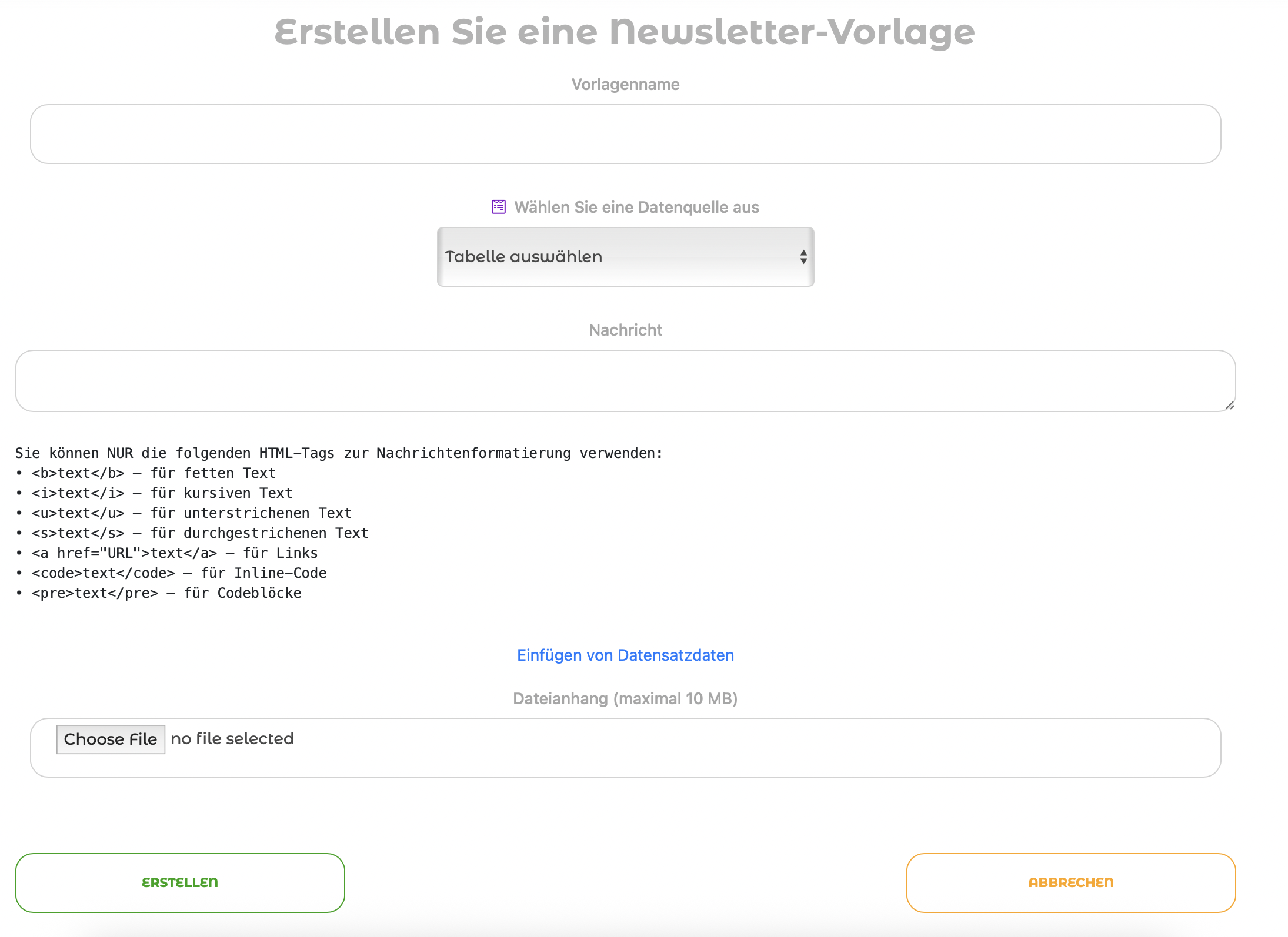1288x937 pixels.
Task: Click the 'Sie können NUR die folgenden HTML-Tags' line
Action: [339, 453]
